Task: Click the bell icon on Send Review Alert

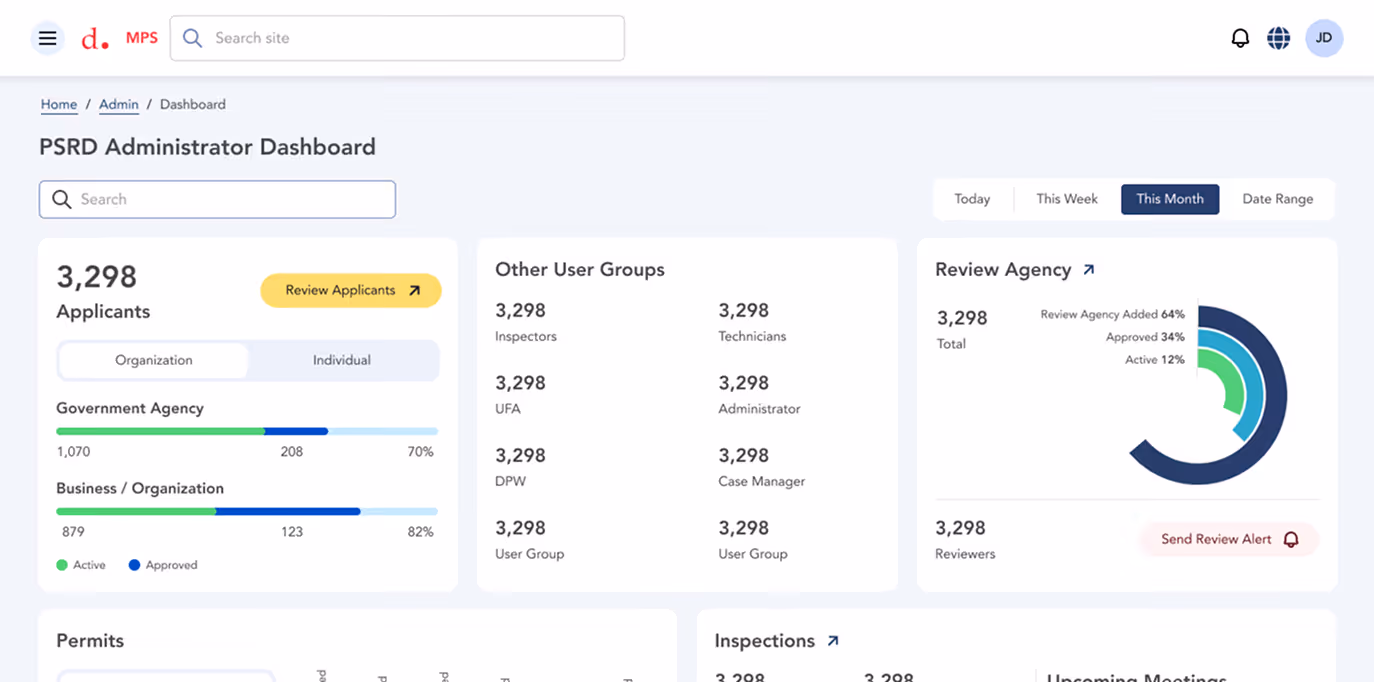Action: coord(1293,539)
